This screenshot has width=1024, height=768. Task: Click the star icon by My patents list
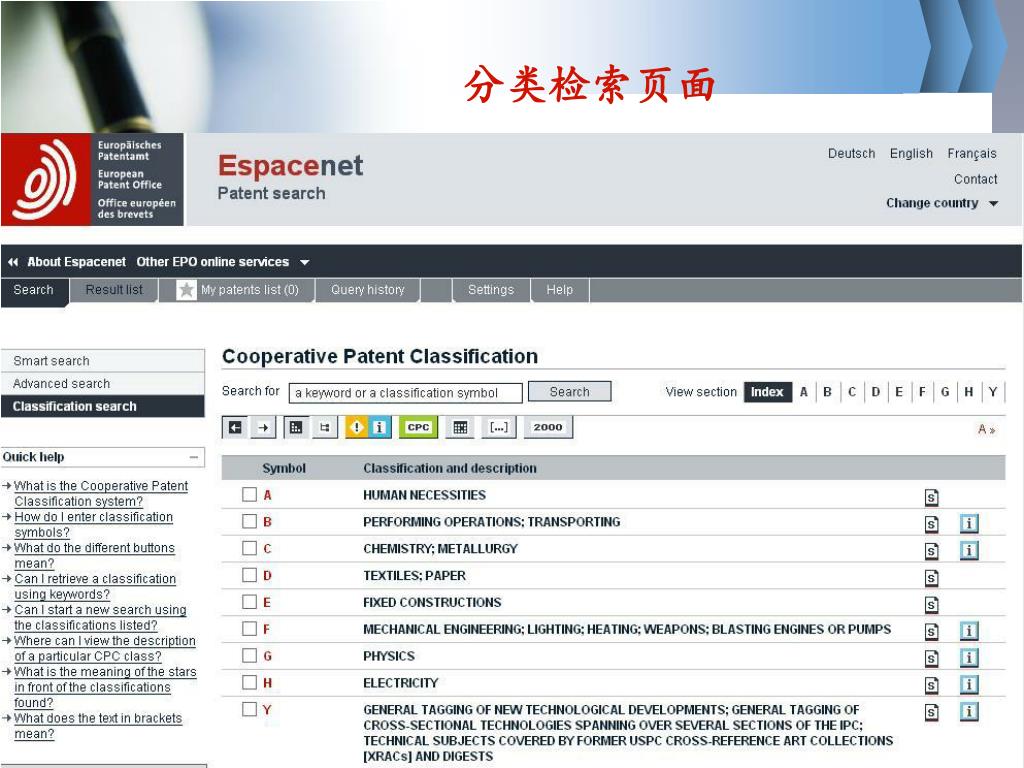186,290
